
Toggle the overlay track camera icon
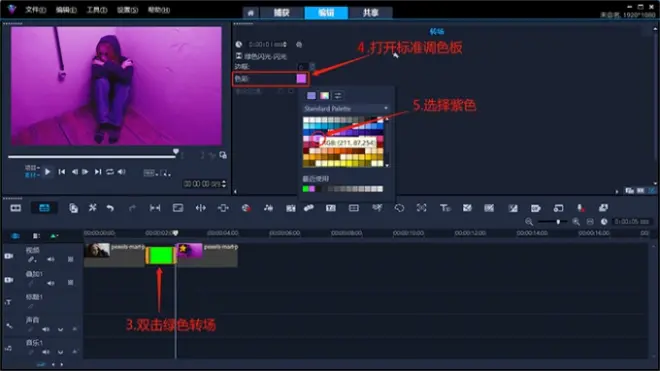pos(9,280)
